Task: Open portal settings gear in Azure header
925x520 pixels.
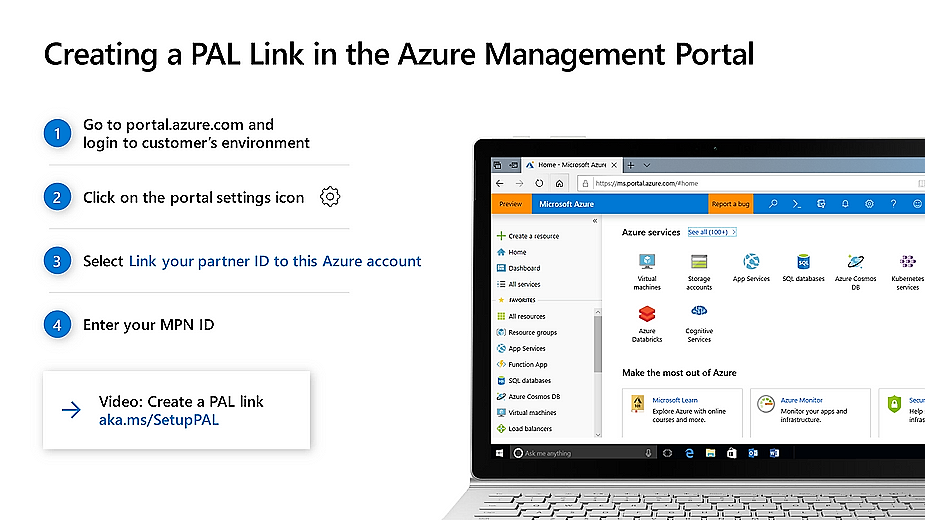Action: tap(870, 204)
